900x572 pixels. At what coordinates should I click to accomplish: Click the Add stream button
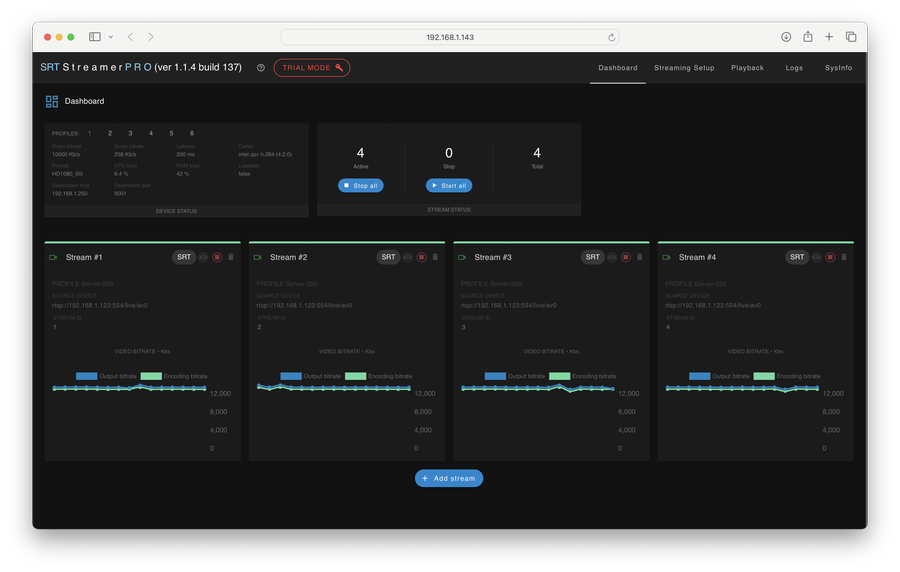[449, 478]
